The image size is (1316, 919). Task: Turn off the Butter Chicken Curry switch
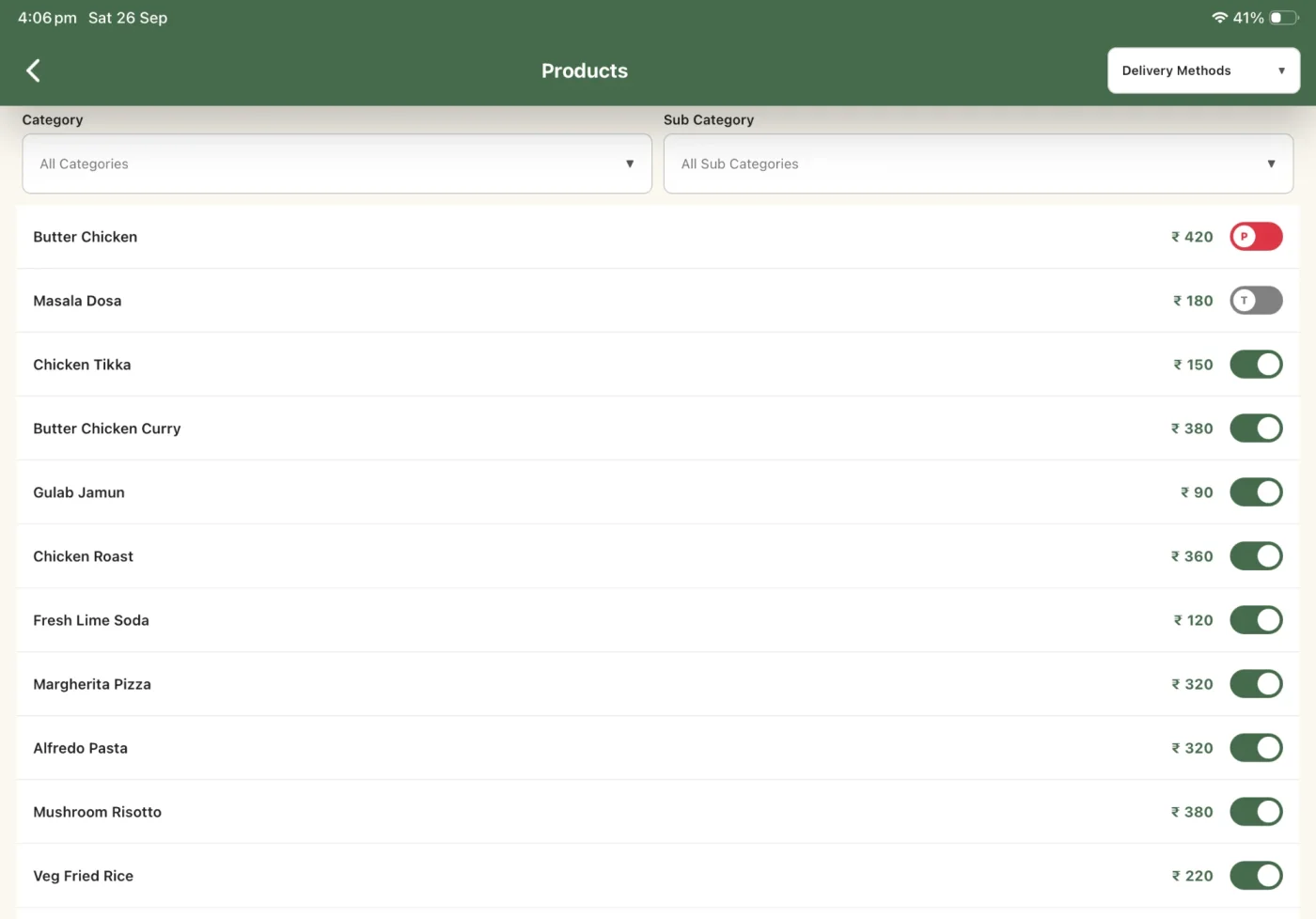click(1256, 428)
